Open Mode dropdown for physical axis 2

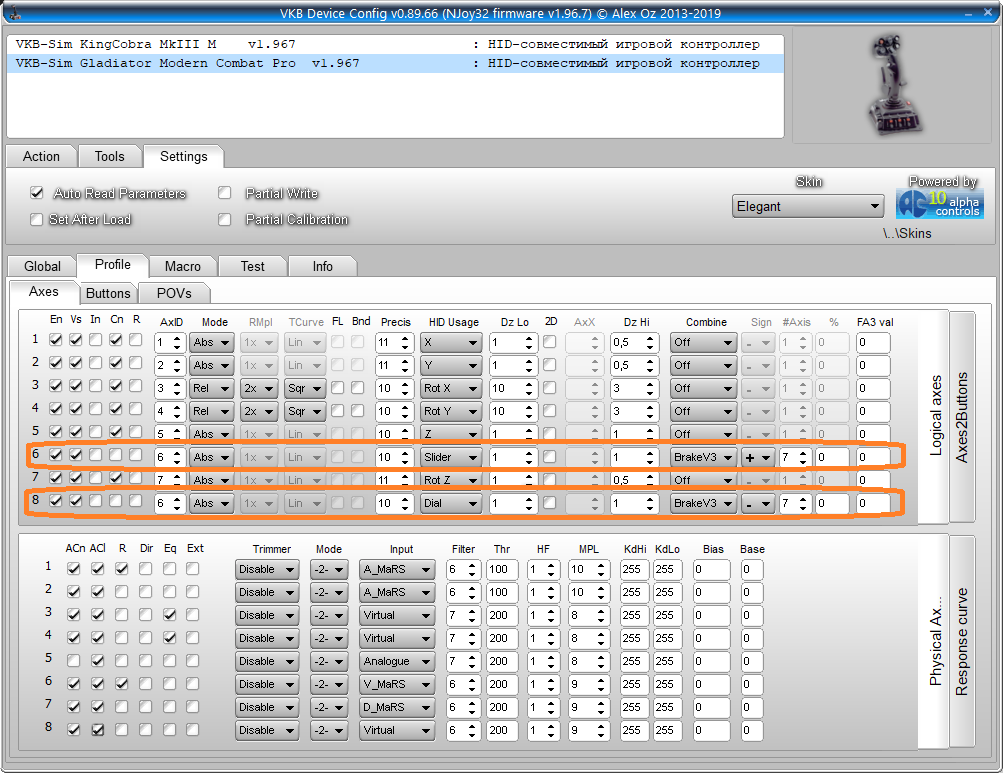point(329,593)
